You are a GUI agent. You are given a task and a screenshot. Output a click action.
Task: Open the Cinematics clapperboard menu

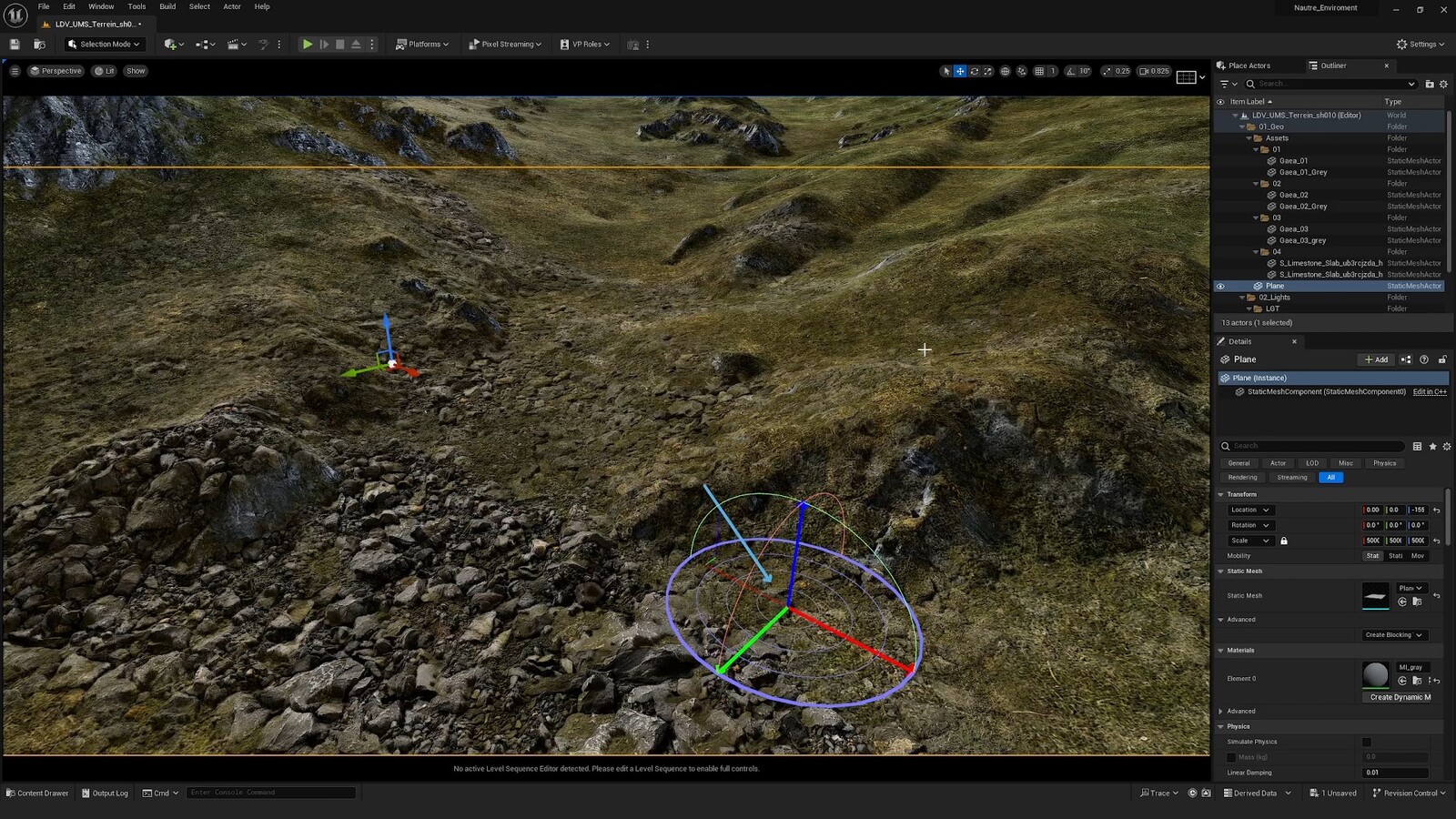point(237,44)
